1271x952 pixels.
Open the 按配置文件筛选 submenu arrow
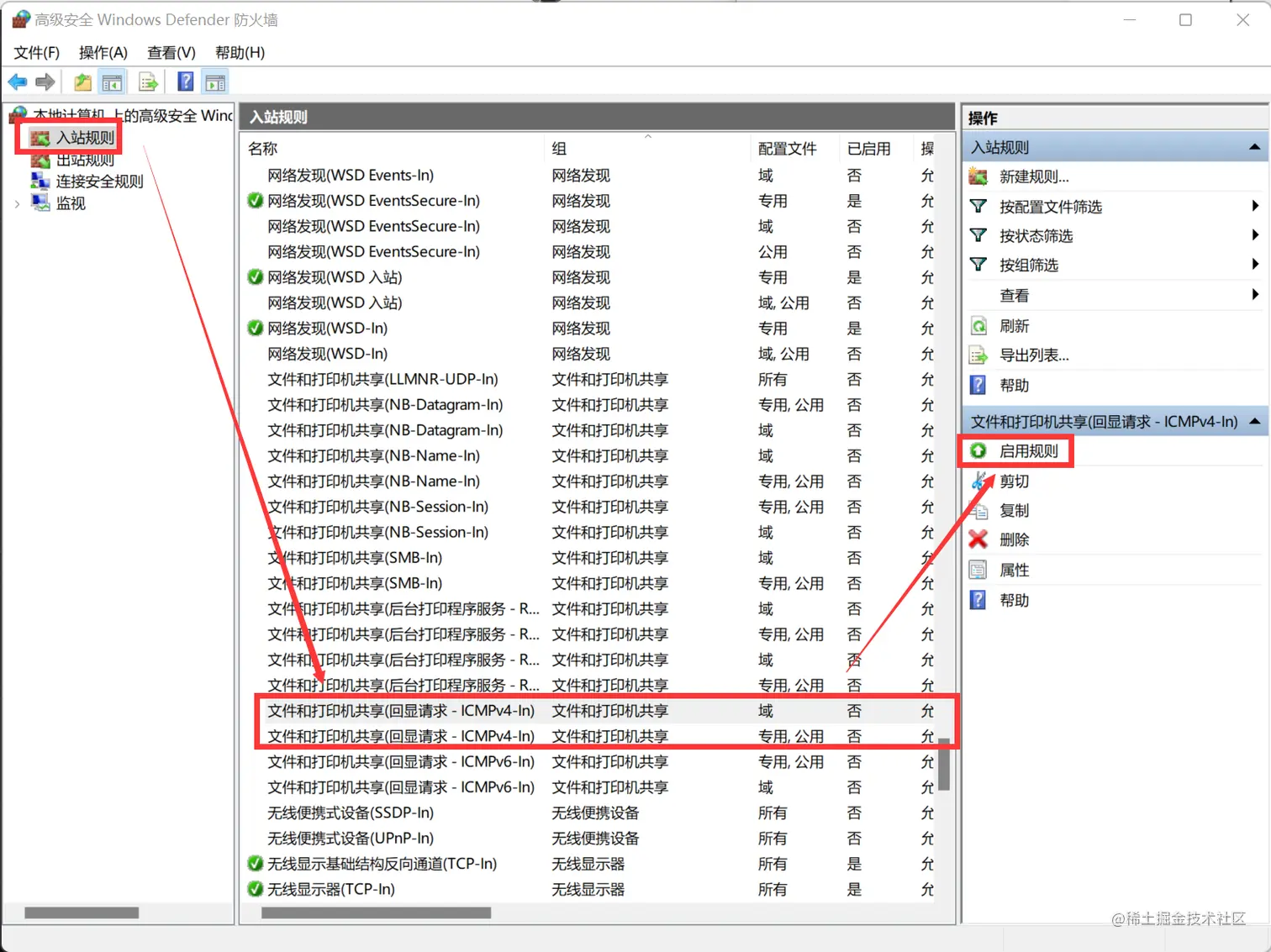[1255, 206]
